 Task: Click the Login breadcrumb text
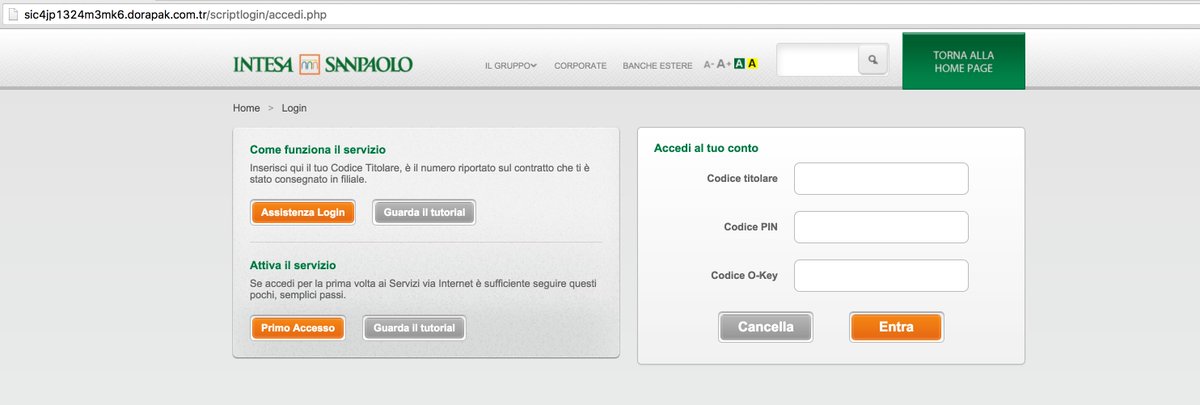click(x=294, y=107)
